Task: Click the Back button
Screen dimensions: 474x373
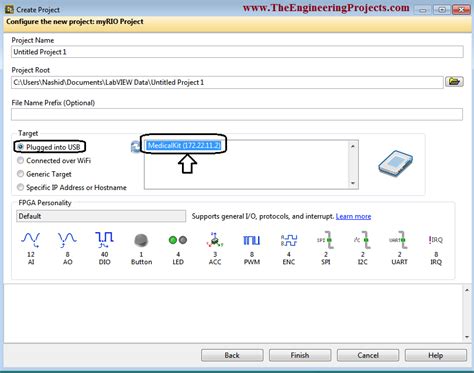Action: (x=232, y=355)
